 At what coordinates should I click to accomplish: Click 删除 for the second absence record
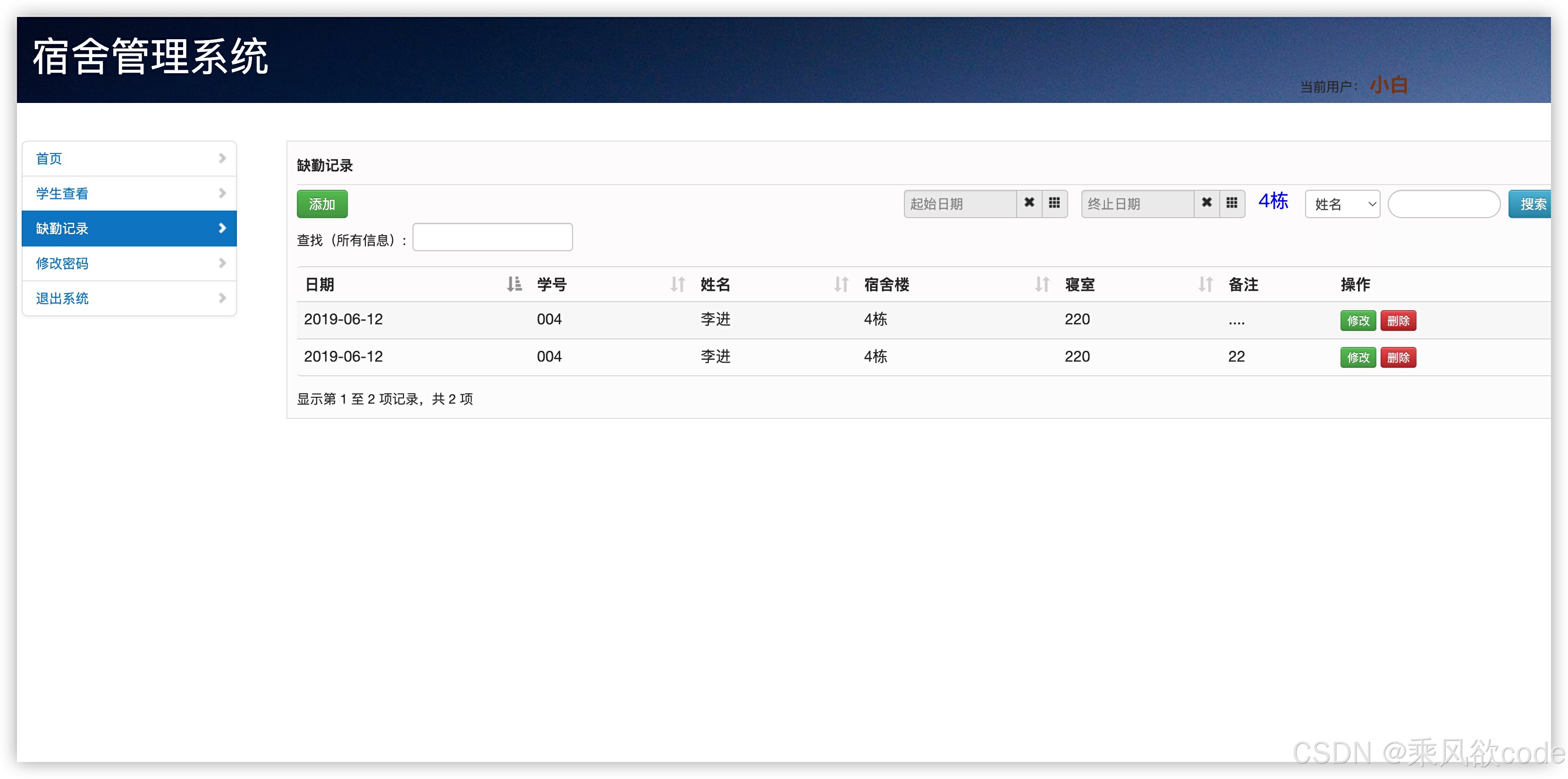[1398, 357]
